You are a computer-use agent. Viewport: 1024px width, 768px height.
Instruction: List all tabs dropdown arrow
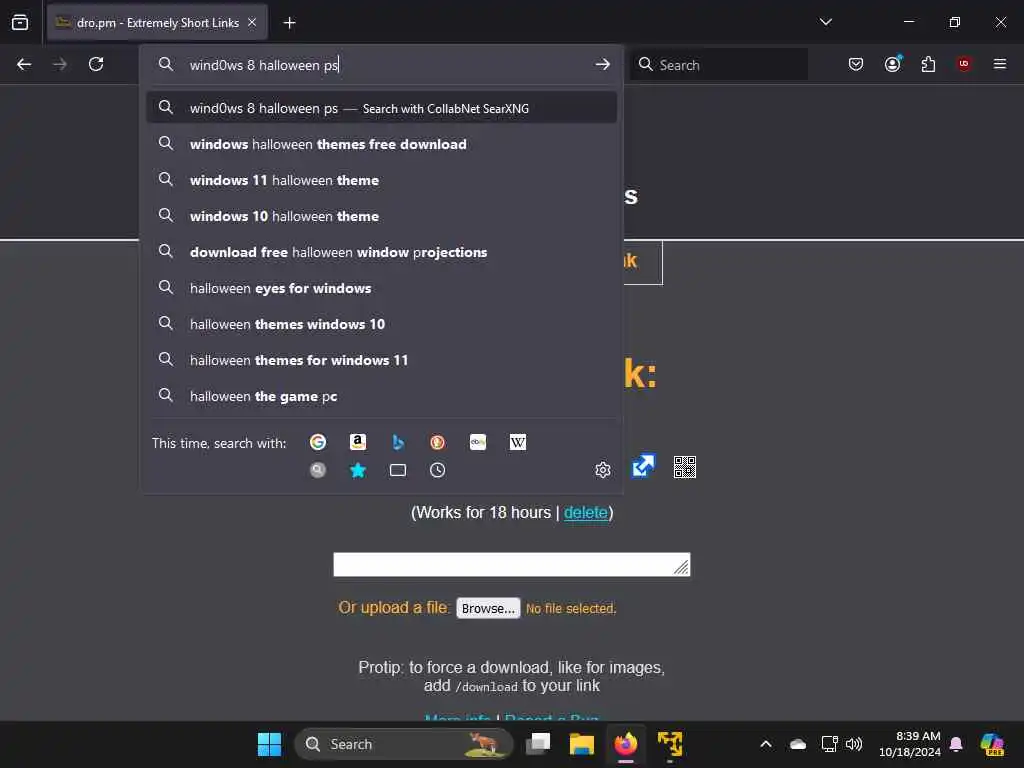click(x=825, y=22)
